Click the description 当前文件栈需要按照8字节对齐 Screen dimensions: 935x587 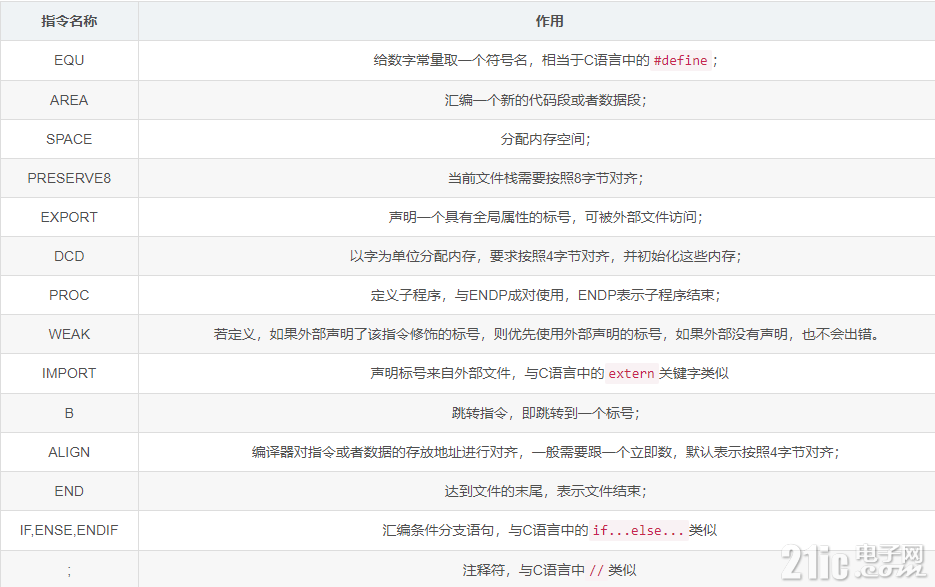point(545,178)
